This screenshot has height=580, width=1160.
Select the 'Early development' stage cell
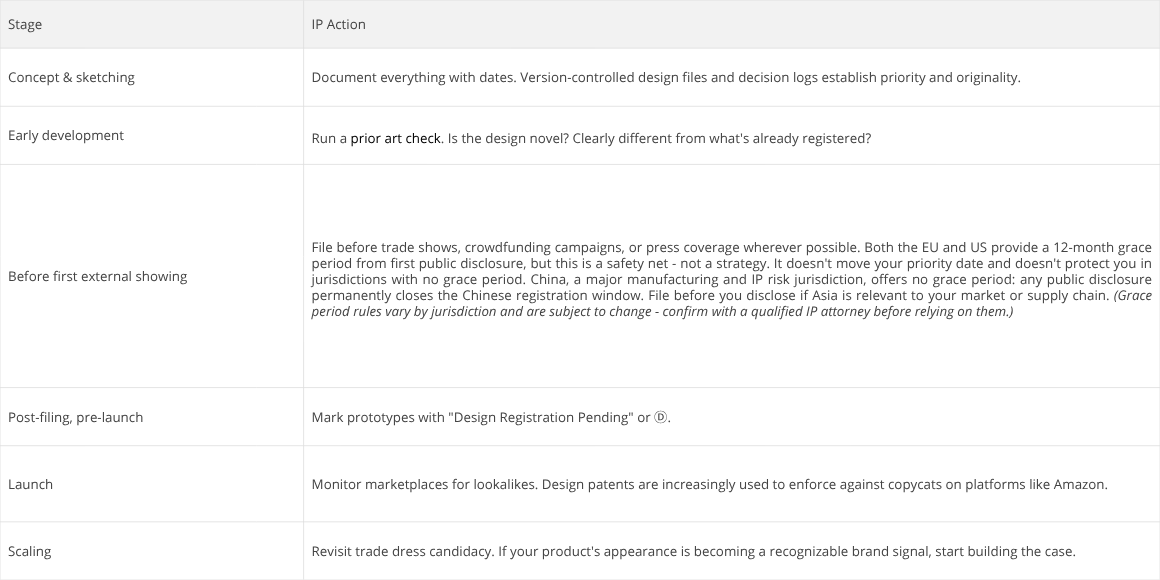point(152,135)
